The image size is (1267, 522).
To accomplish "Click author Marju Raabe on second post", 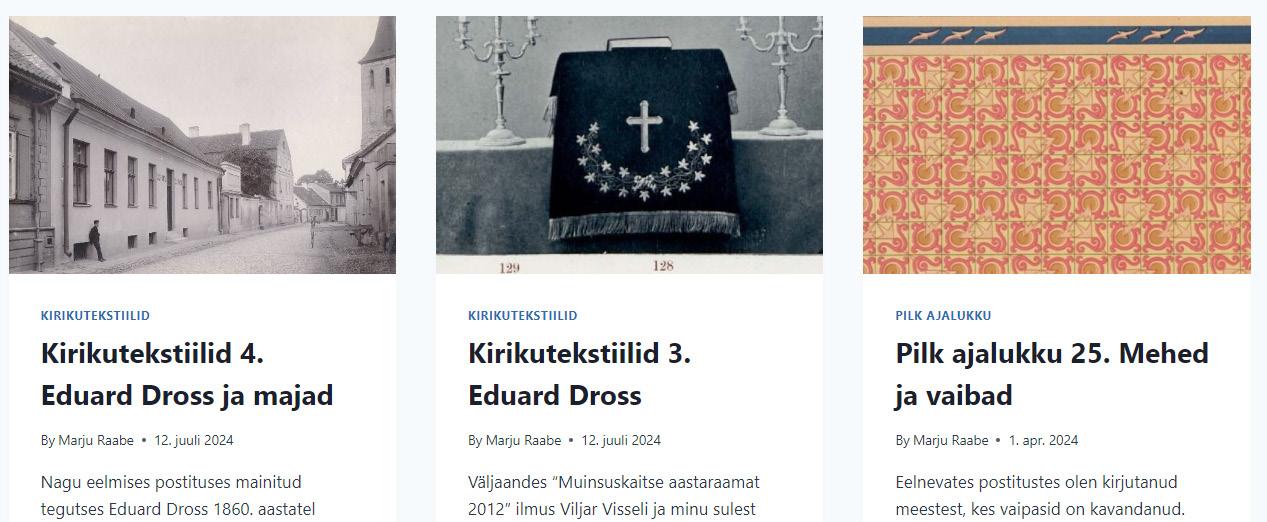I will coord(523,440).
